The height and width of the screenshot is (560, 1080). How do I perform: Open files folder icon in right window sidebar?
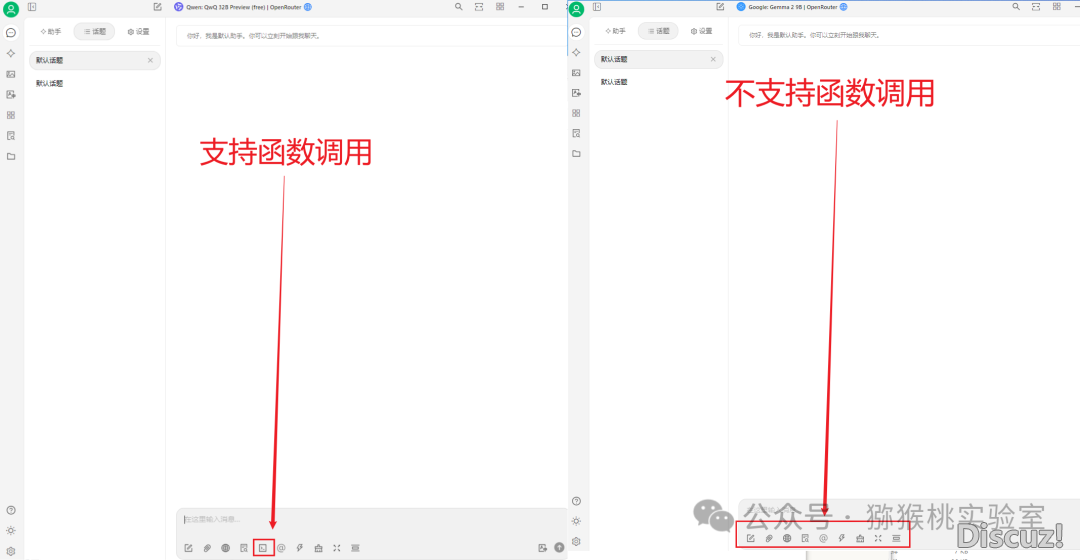click(577, 154)
